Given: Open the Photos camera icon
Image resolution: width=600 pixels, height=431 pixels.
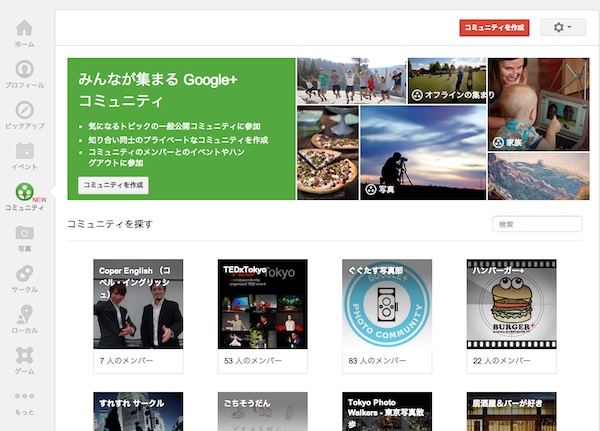Looking at the screenshot, I should click(x=25, y=233).
